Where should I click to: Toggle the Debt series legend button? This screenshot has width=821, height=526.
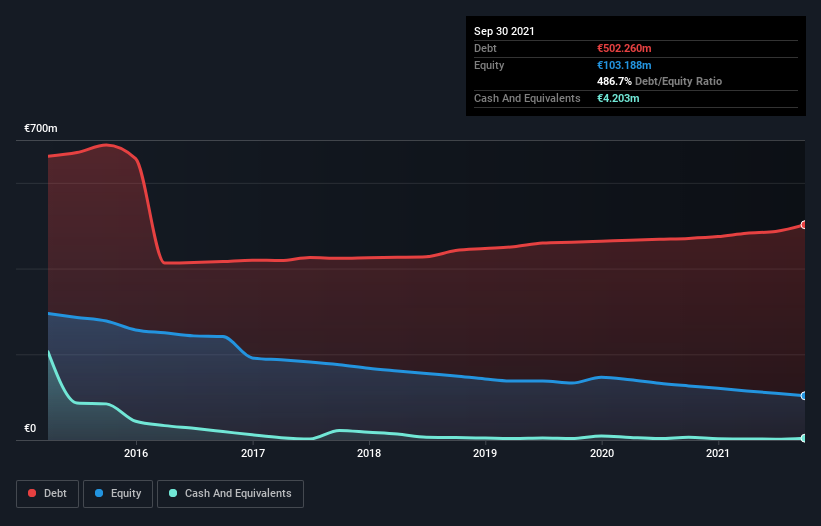click(48, 494)
